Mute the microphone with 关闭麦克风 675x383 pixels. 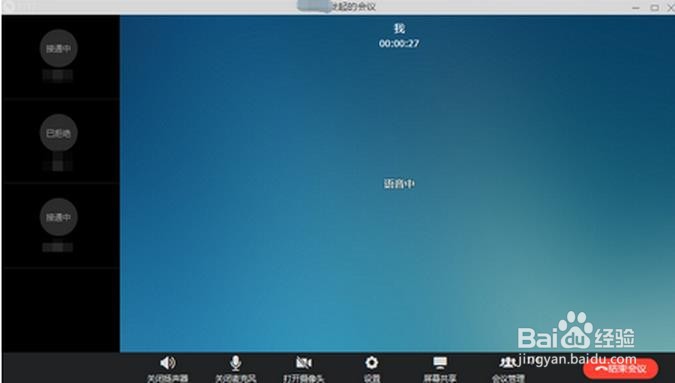tap(235, 369)
